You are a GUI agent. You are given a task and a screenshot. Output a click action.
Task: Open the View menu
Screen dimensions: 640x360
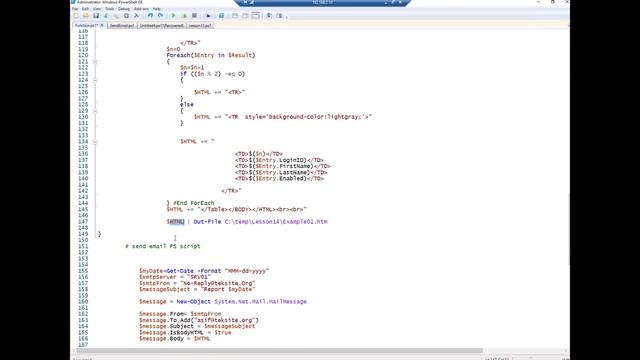click(x=97, y=9)
